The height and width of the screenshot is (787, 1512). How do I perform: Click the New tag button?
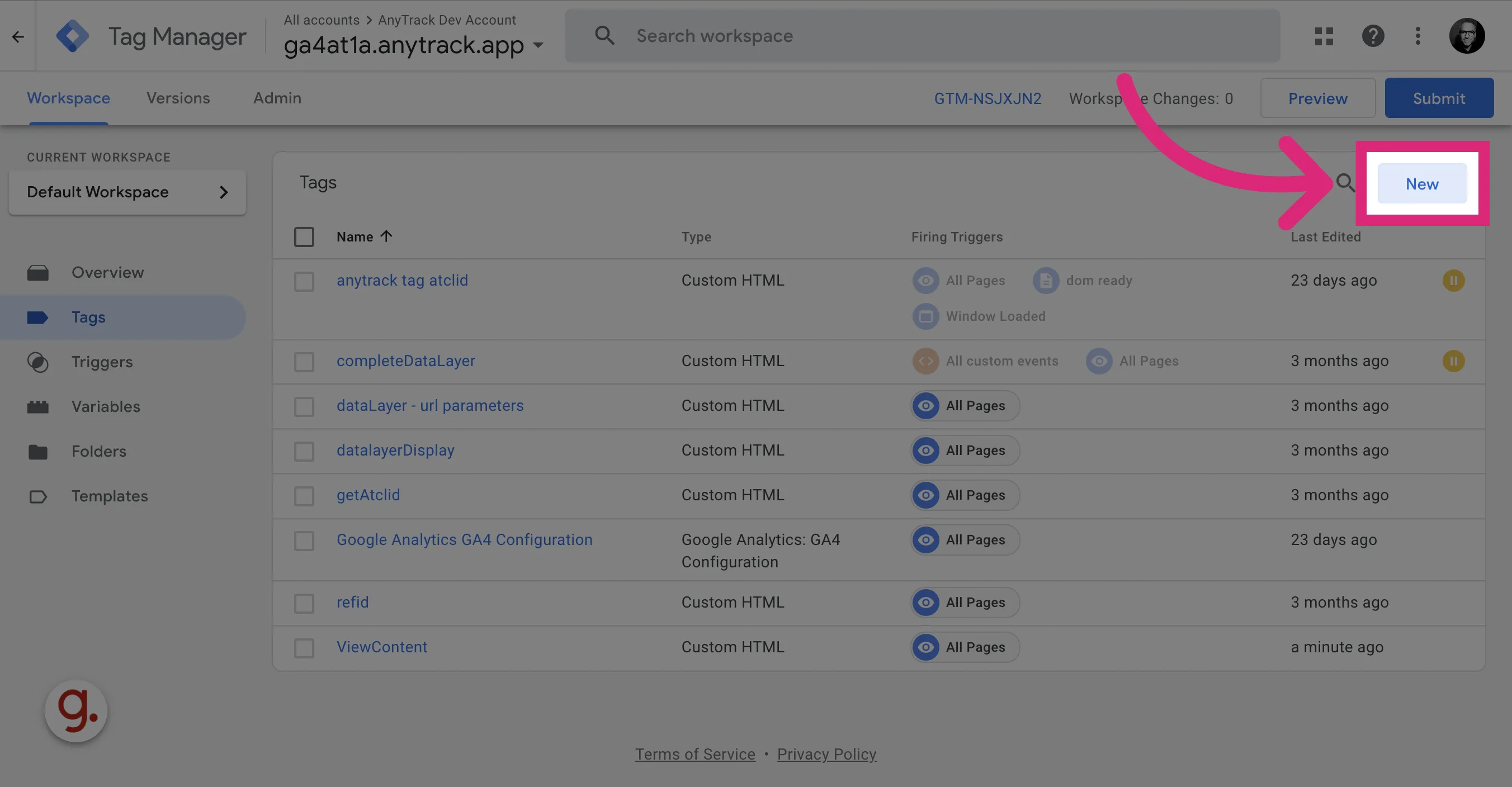1421,184
